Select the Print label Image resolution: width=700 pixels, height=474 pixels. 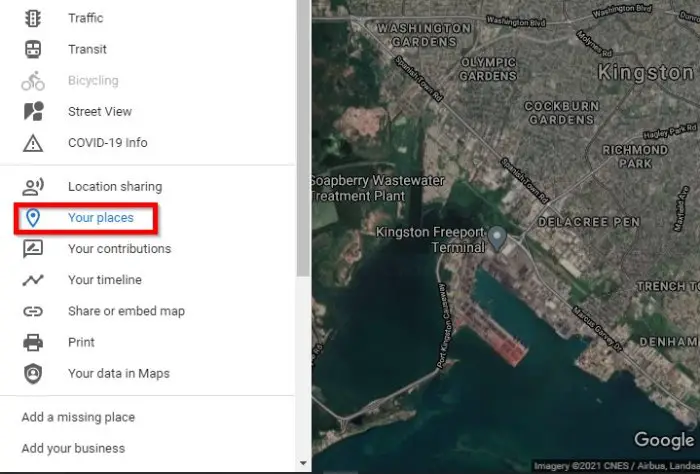(x=81, y=342)
